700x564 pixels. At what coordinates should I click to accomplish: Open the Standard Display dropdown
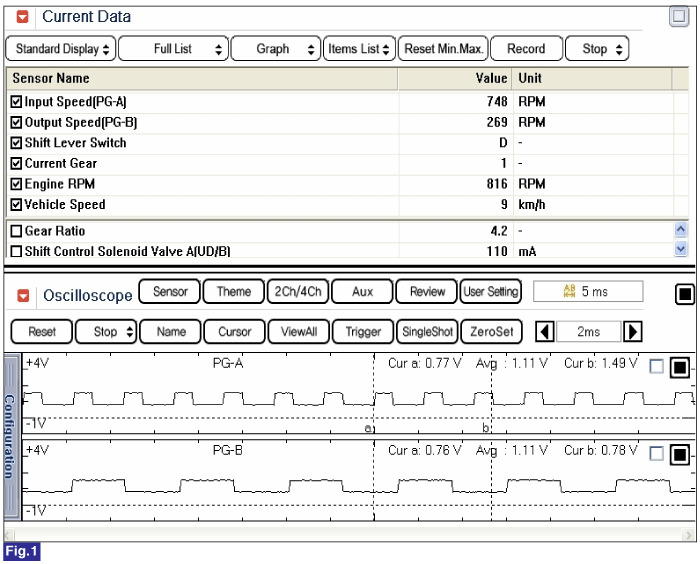pyautogui.click(x=61, y=49)
